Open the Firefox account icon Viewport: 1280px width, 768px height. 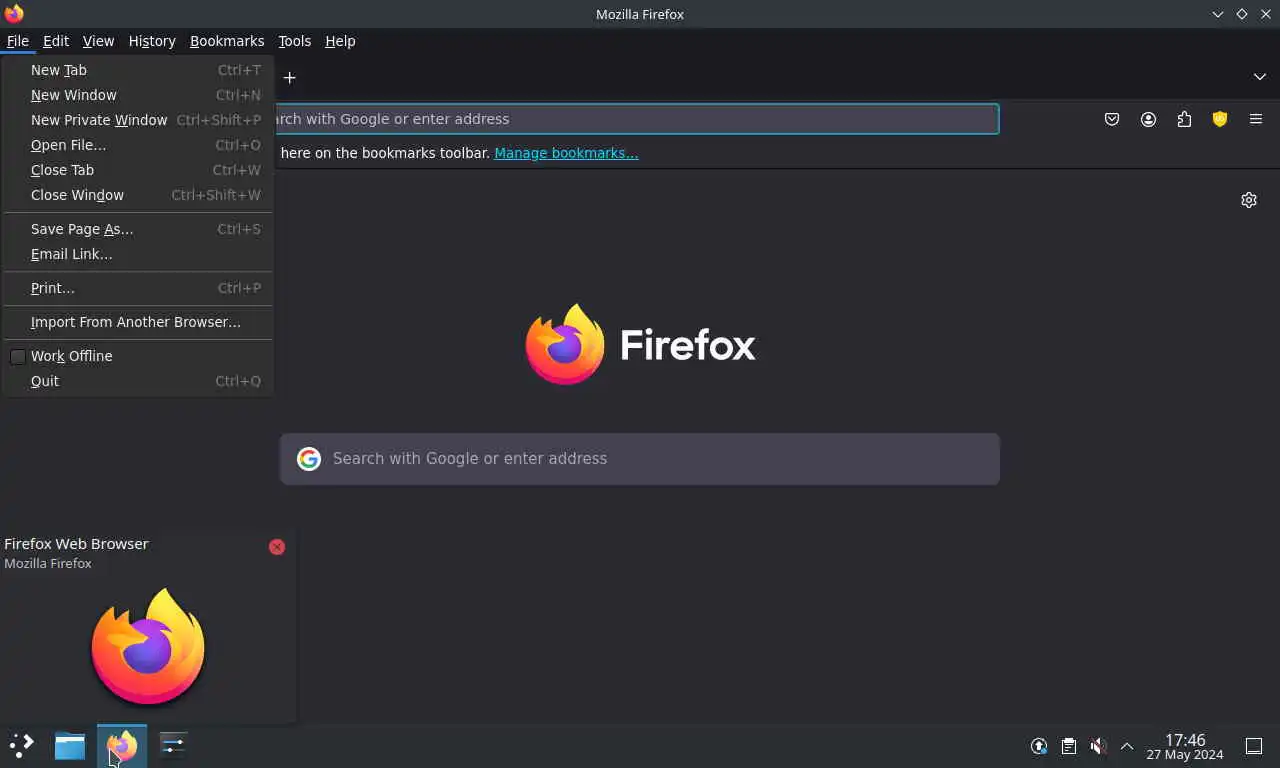point(1148,119)
